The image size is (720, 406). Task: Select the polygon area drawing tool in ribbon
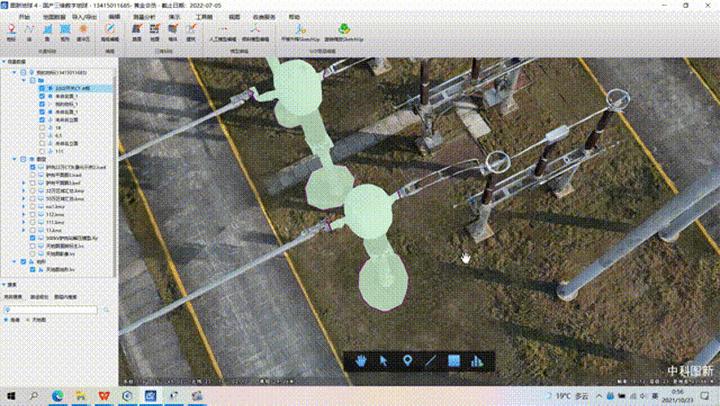coord(47,32)
